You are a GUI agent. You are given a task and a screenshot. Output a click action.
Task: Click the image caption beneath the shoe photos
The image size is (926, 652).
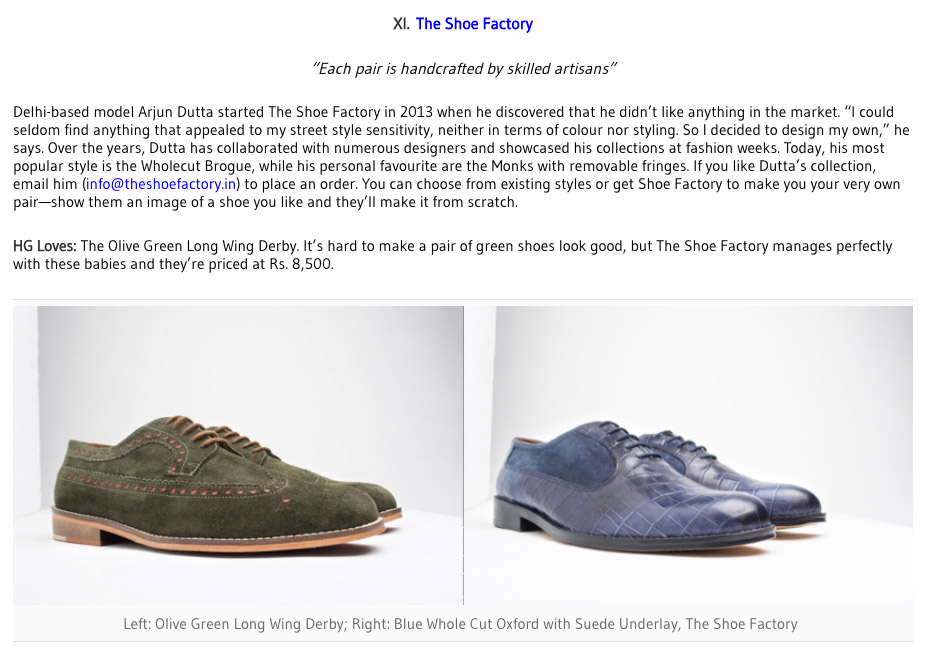click(460, 624)
